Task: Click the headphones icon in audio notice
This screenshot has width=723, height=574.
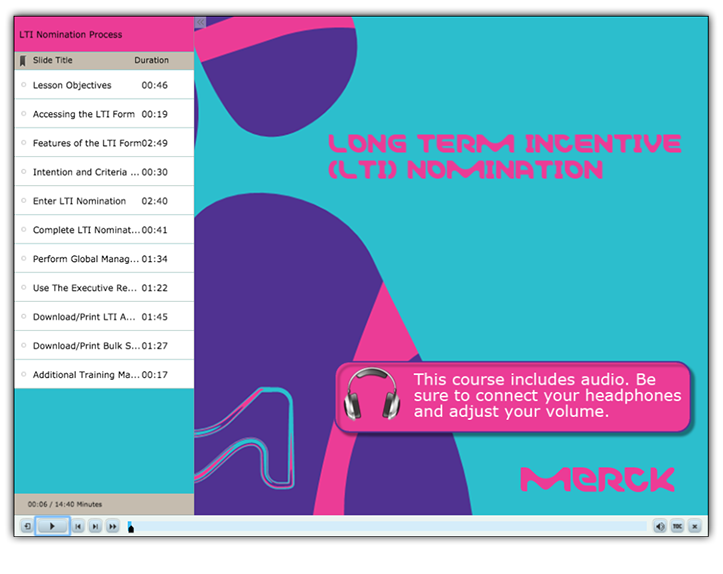Action: [x=370, y=394]
